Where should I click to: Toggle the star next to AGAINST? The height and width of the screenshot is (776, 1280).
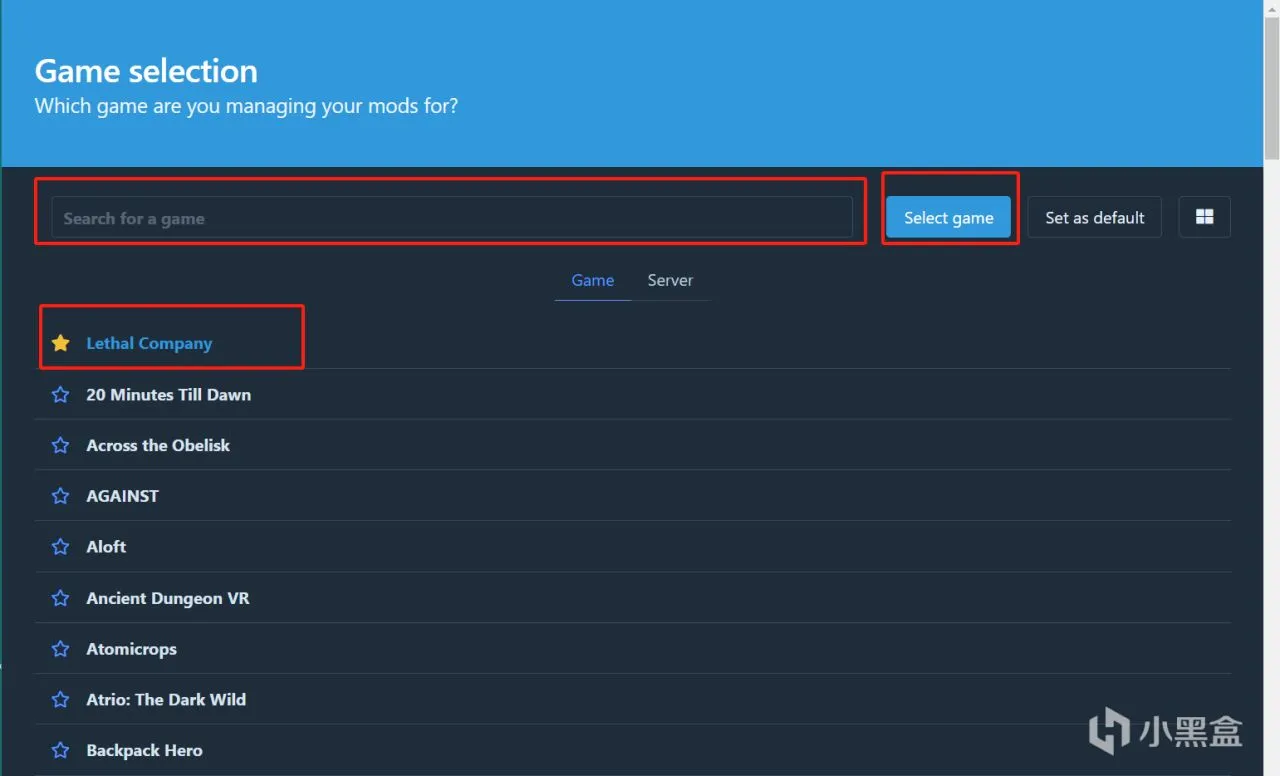tap(61, 496)
